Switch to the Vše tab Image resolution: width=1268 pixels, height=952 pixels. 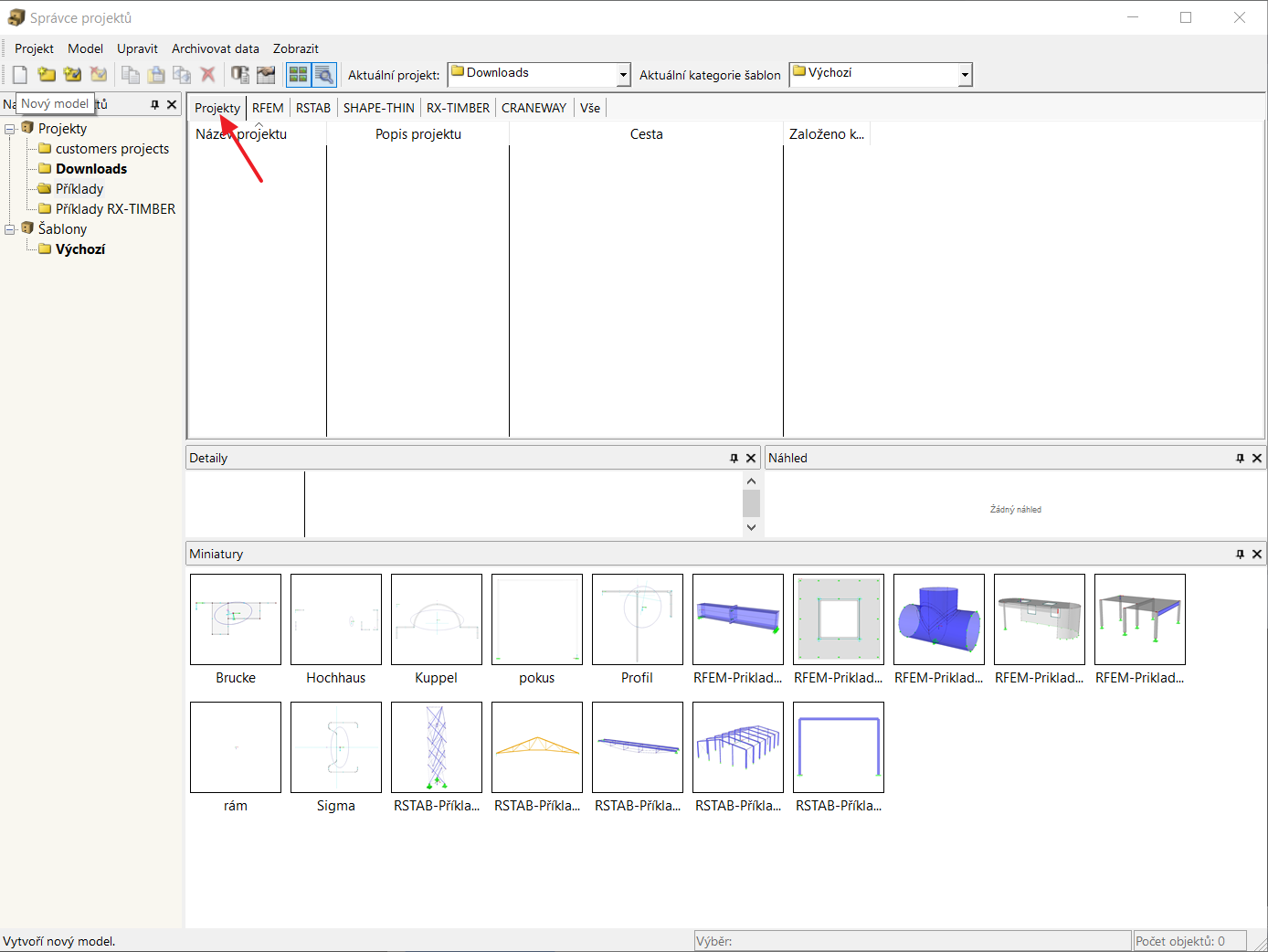point(590,108)
